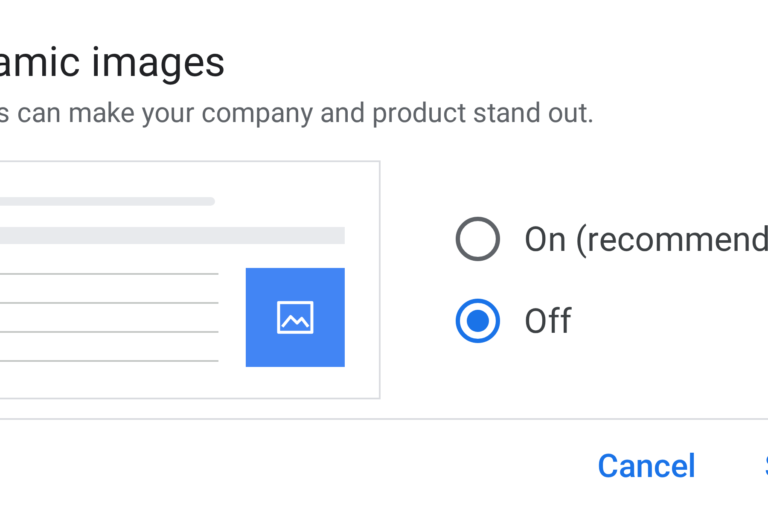Image resolution: width=768 pixels, height=512 pixels.
Task: Click "stand out." at the description's end
Action: [533, 113]
